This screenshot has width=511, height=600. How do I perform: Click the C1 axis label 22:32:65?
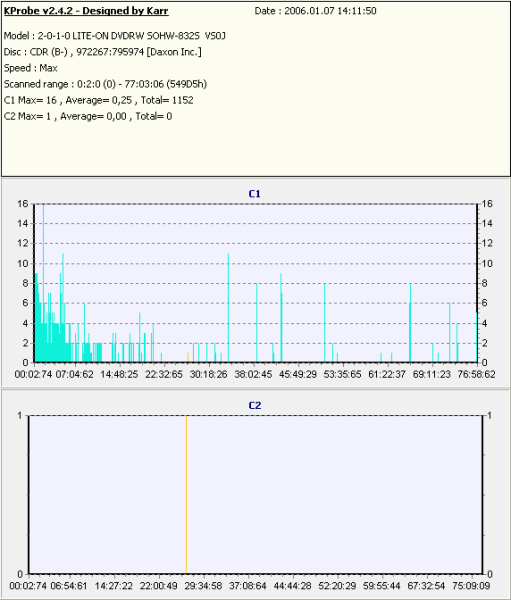click(x=164, y=374)
